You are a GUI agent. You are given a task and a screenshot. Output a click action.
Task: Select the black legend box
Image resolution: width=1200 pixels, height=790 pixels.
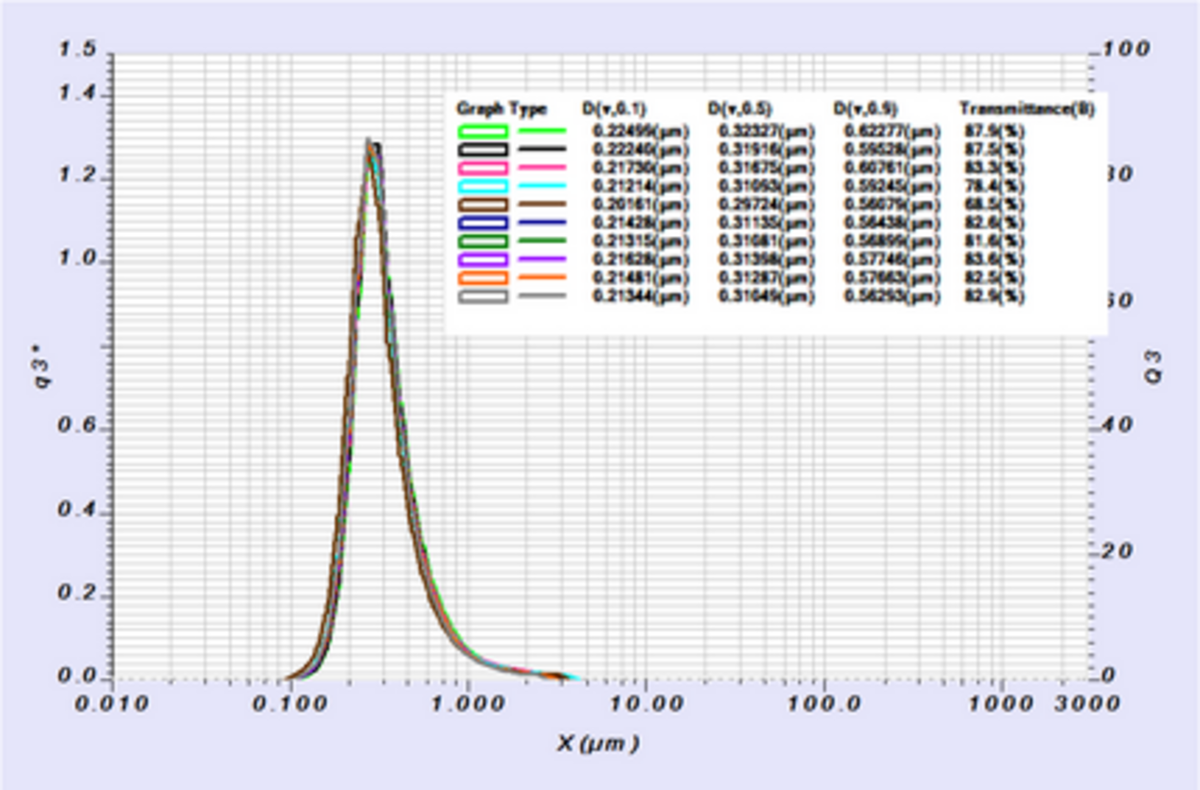tap(484, 149)
